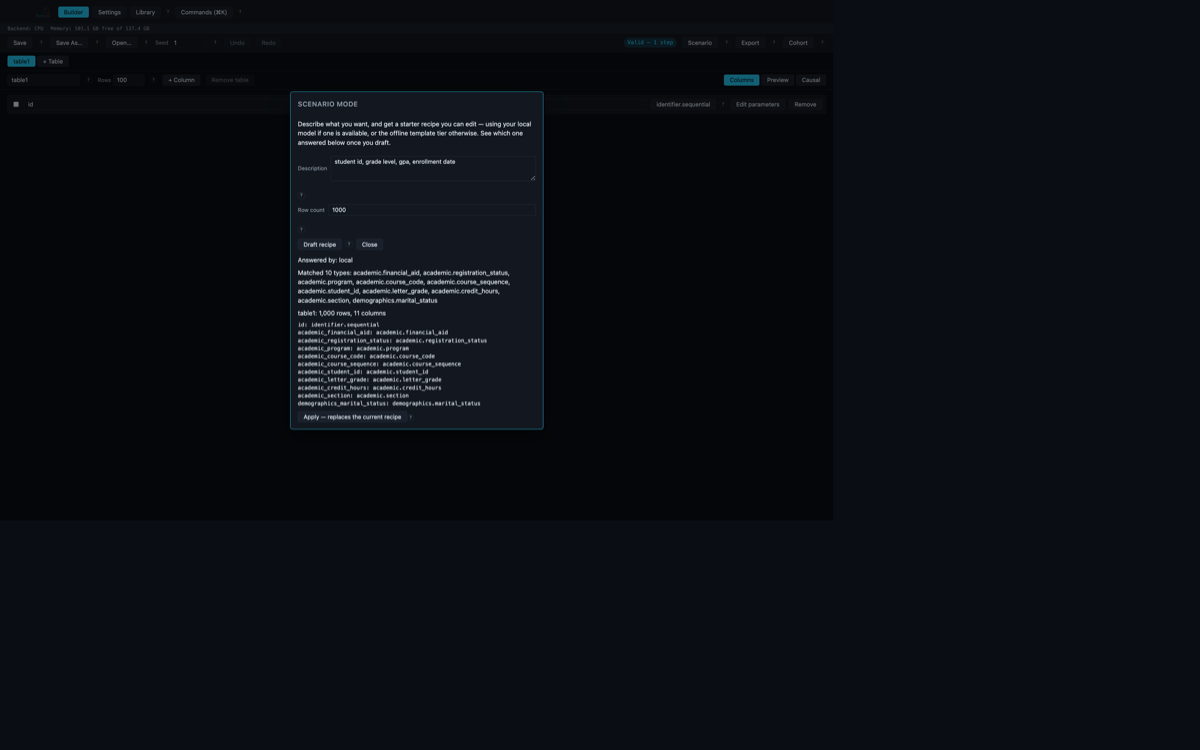The width and height of the screenshot is (1200, 750).
Task: Click the id column name
Action: 30,104
